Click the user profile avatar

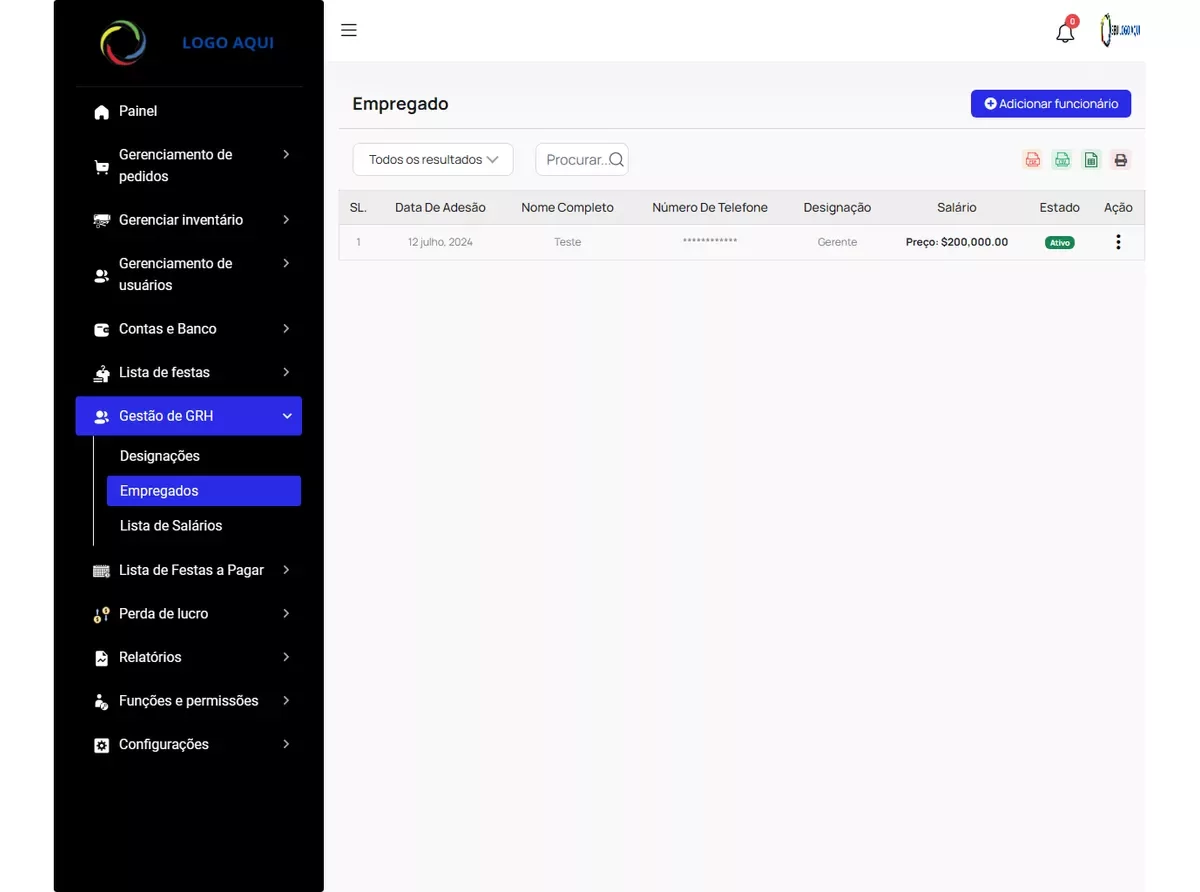coord(1120,31)
